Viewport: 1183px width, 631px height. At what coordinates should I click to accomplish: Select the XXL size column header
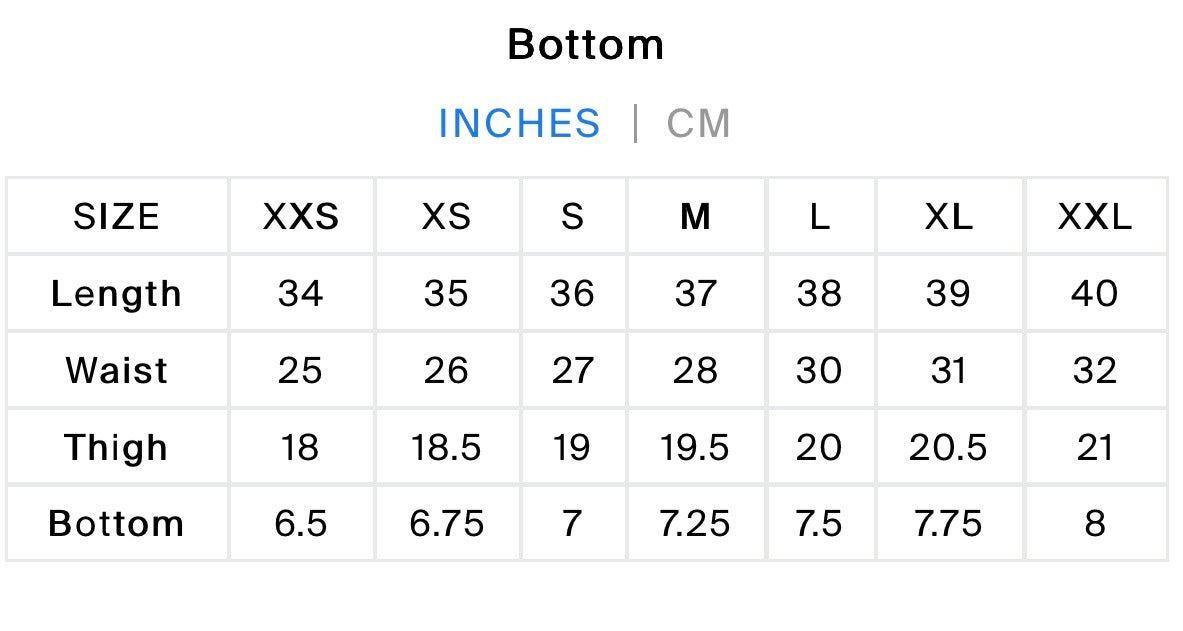point(1095,217)
